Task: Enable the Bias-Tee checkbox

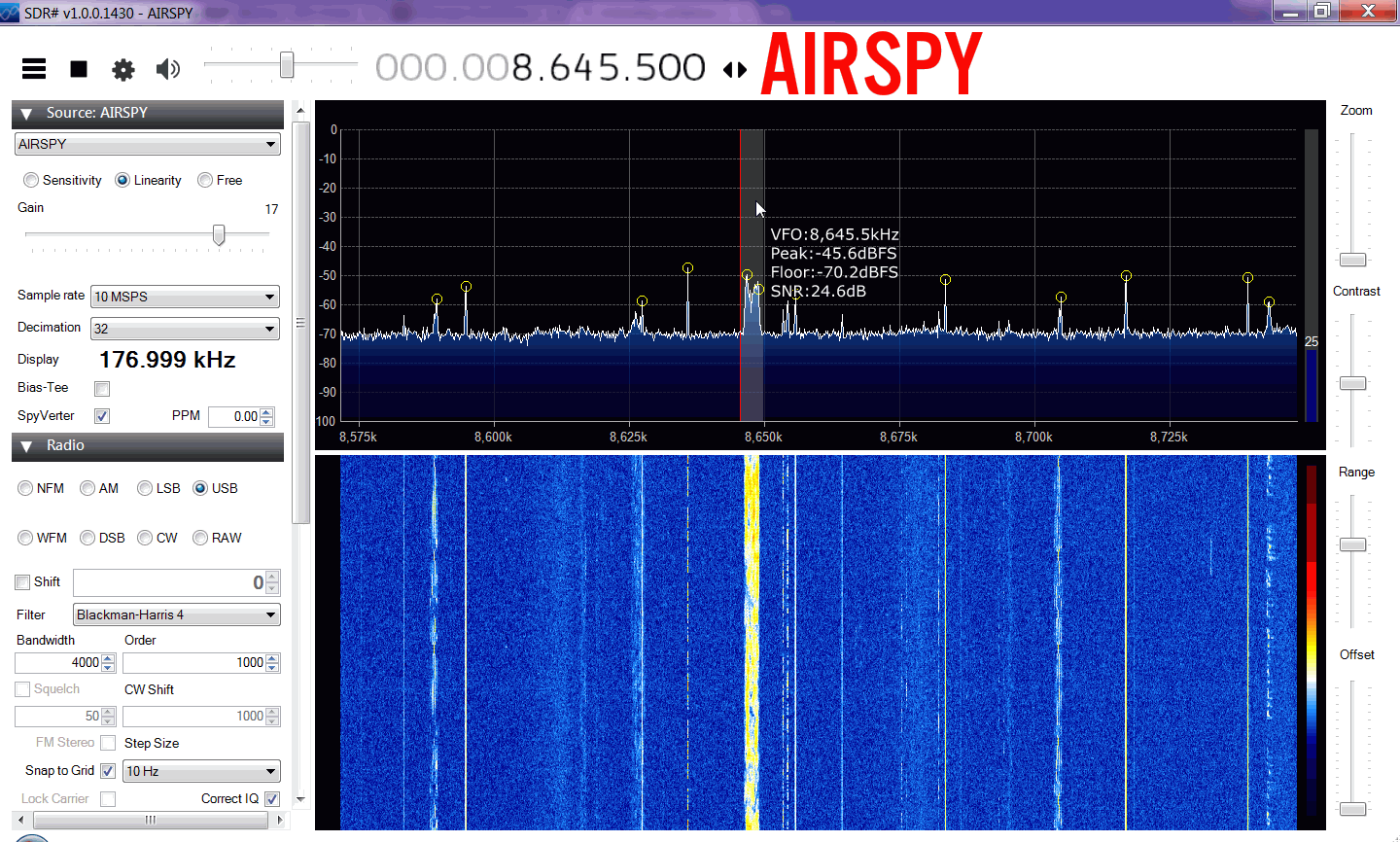Action: click(102, 389)
